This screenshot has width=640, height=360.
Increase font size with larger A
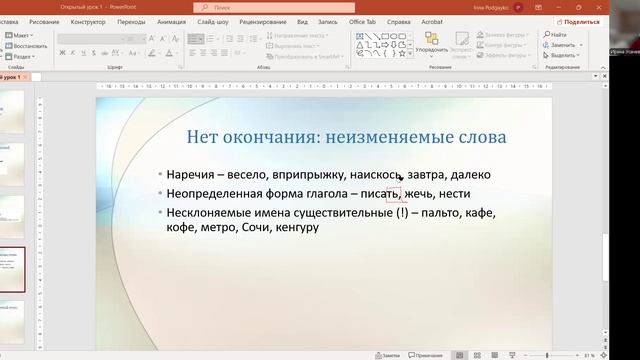click(152, 39)
